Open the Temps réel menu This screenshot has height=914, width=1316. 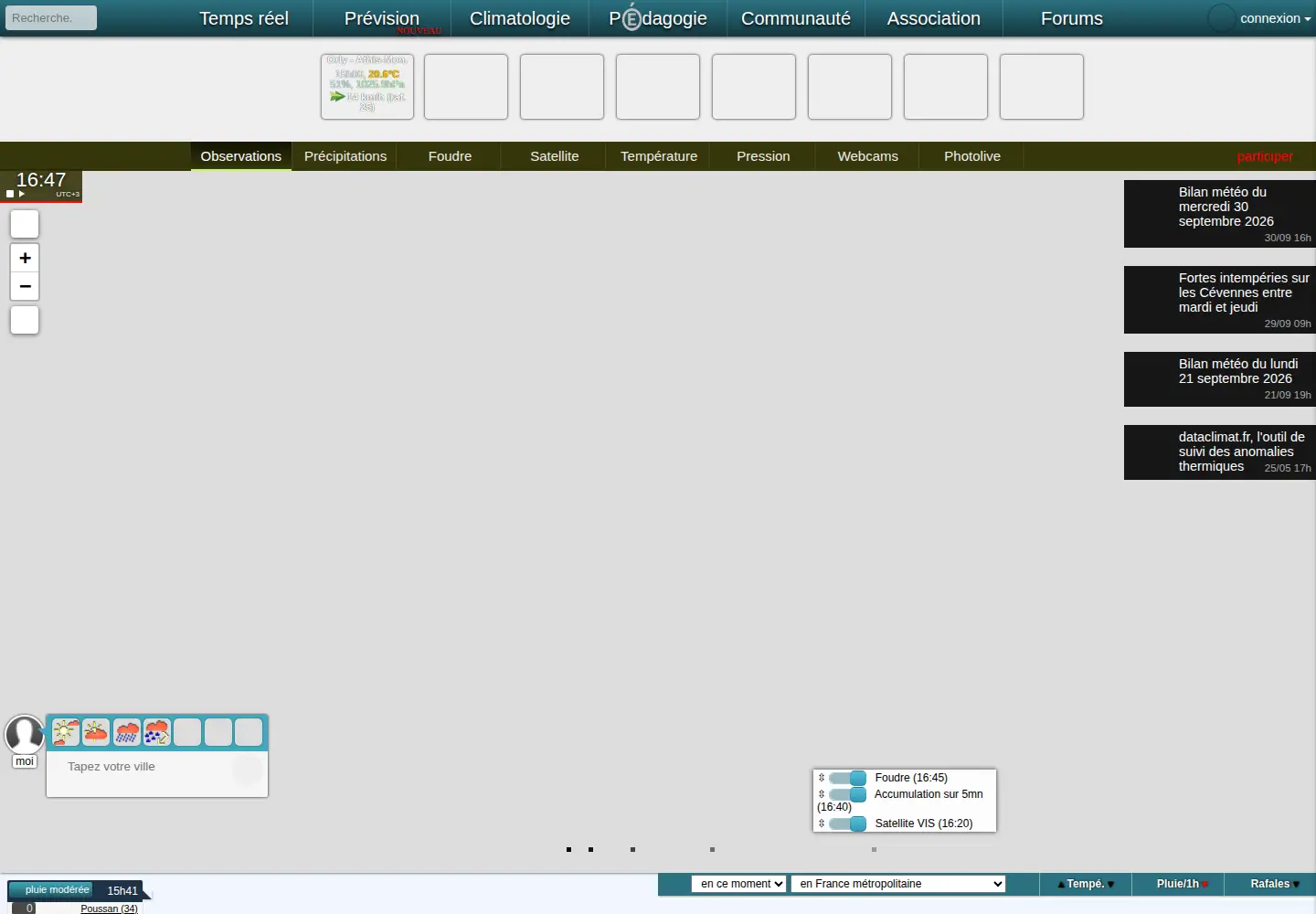pyautogui.click(x=244, y=18)
